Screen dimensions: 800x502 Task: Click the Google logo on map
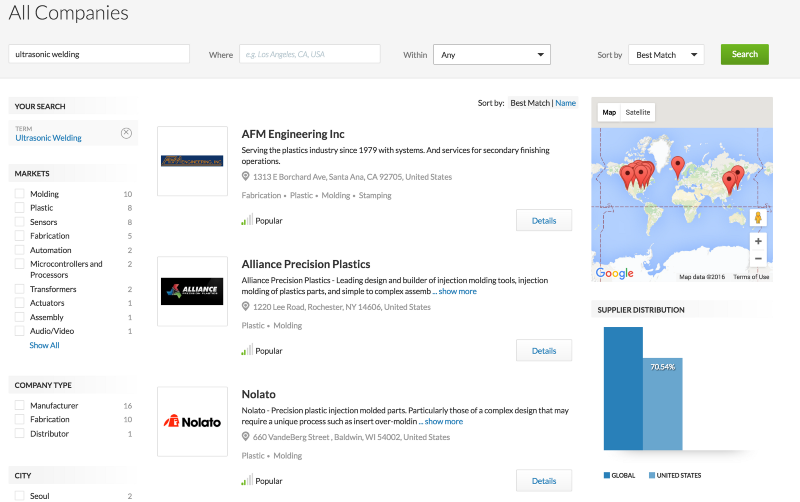point(615,273)
